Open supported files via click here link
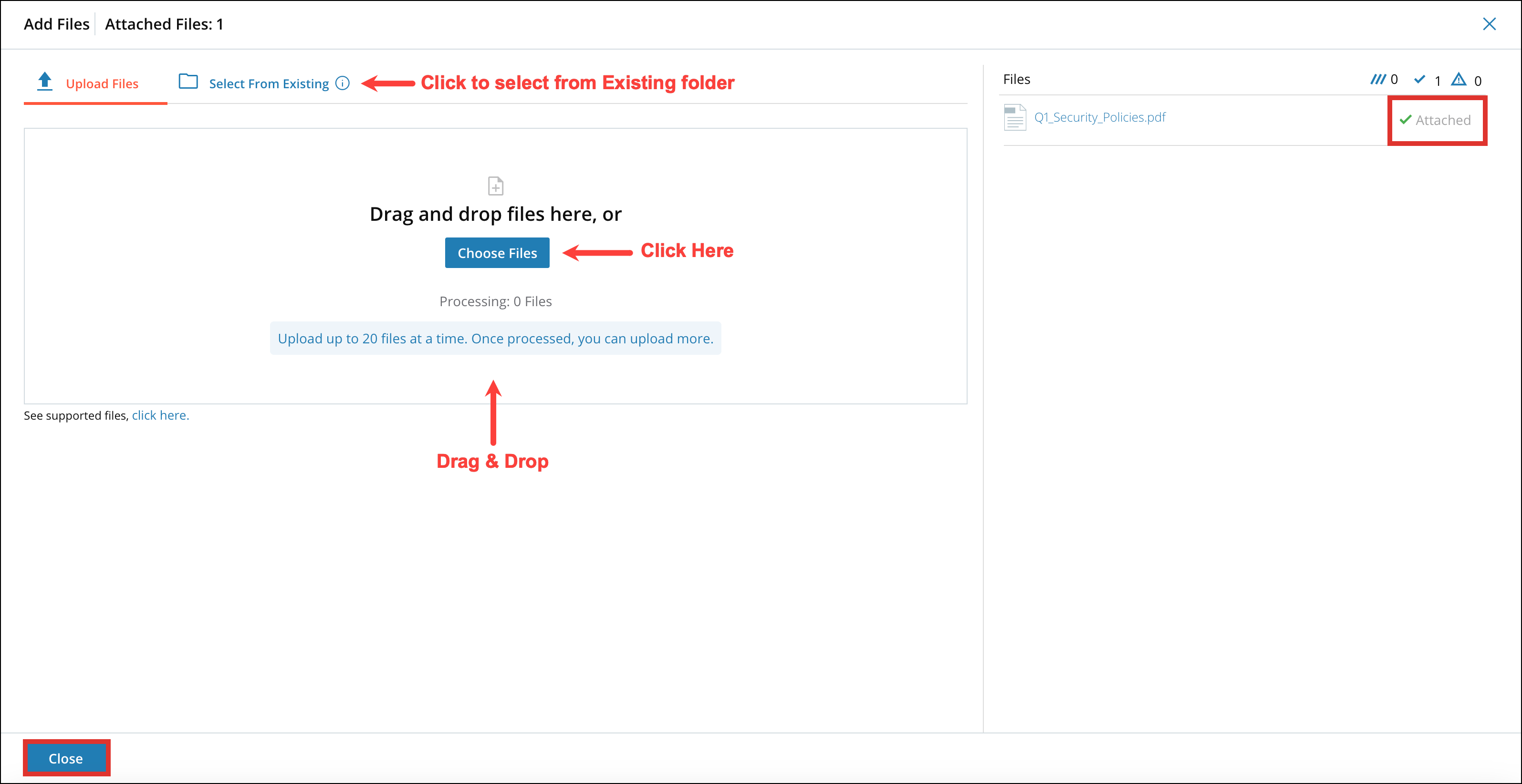1522x784 pixels. point(159,415)
